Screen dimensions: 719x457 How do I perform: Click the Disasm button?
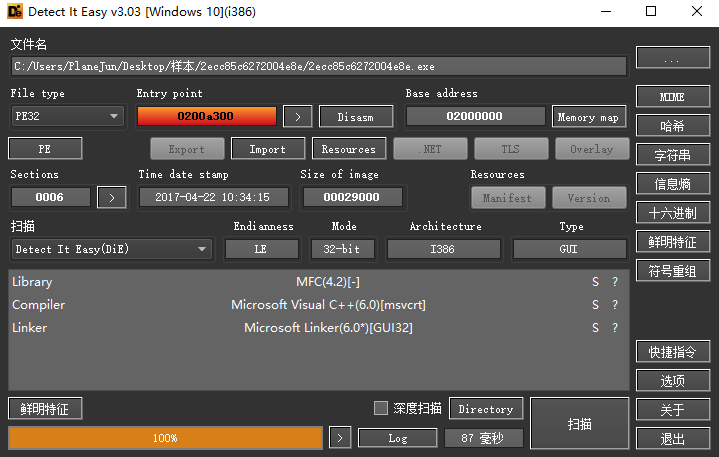tap(355, 117)
